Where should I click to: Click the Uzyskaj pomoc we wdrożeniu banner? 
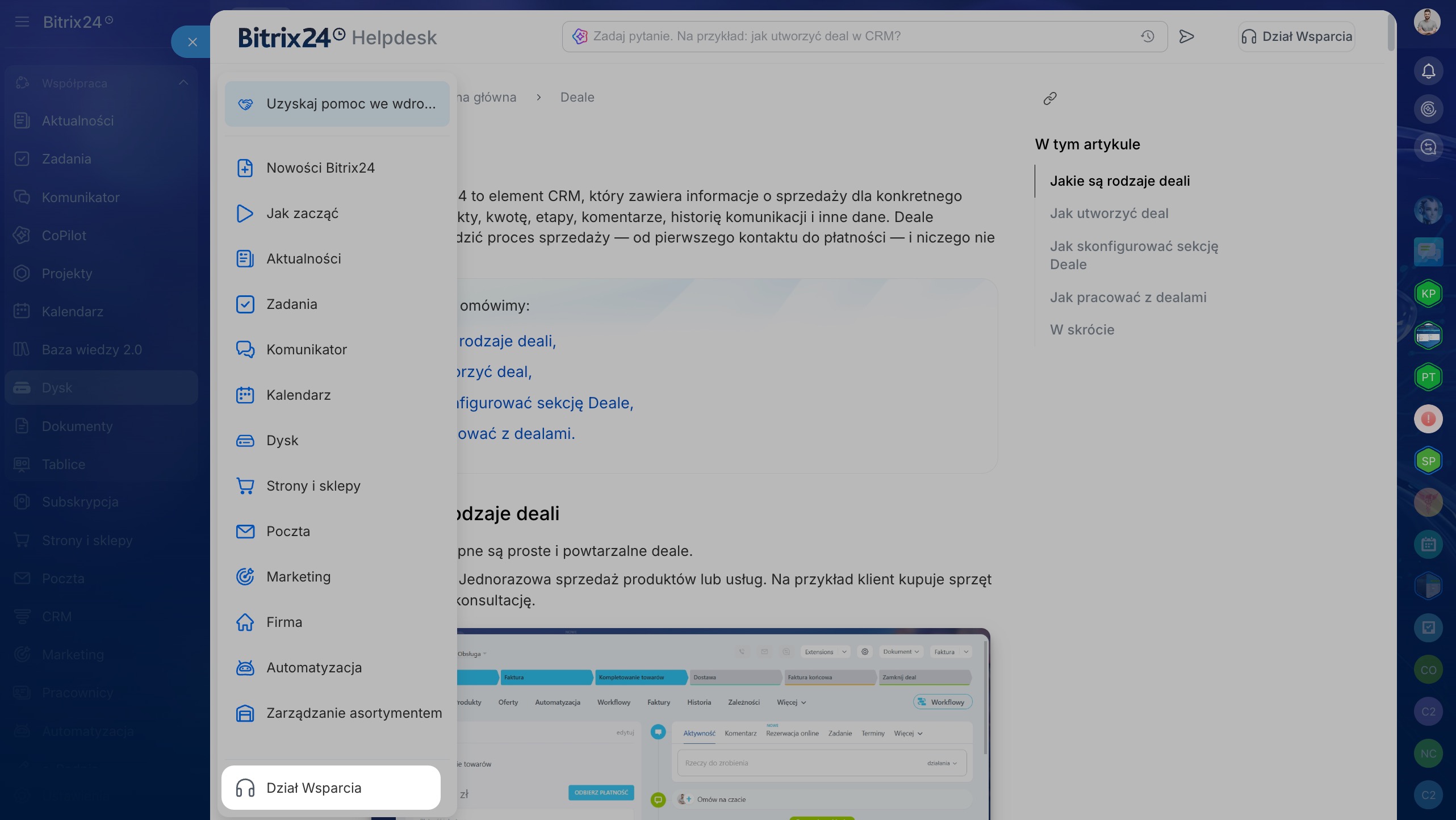click(x=337, y=104)
